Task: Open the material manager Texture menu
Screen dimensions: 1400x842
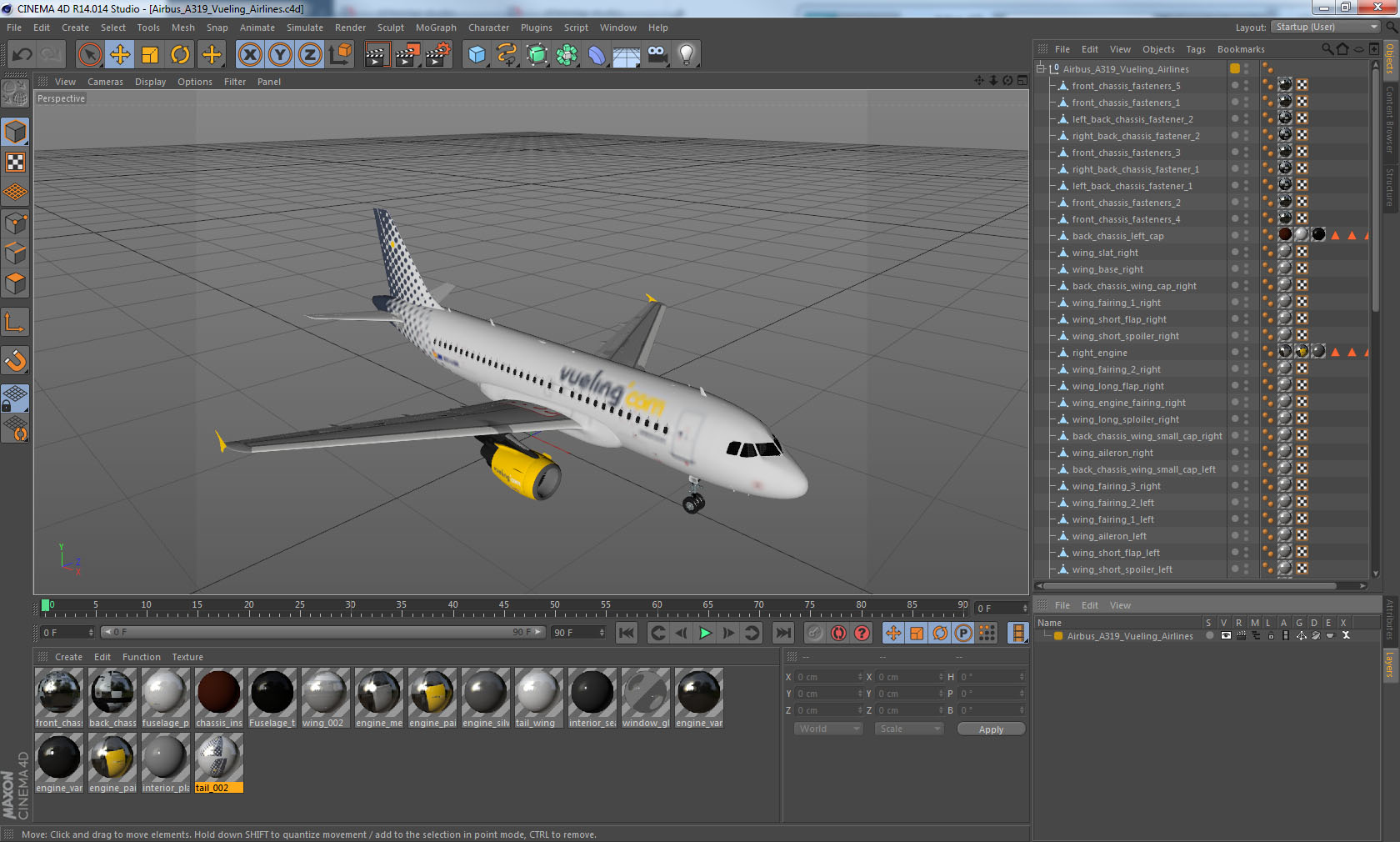Action: coord(187,657)
